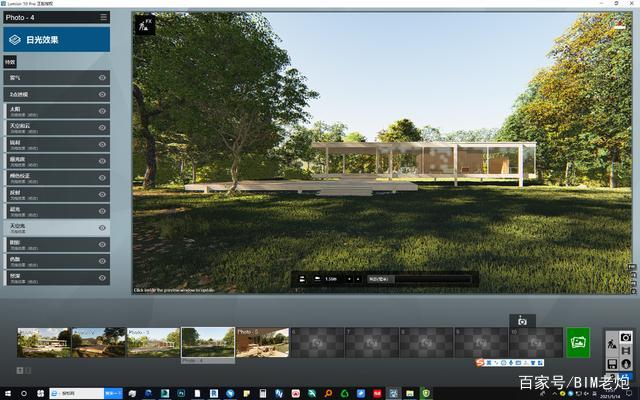Open the Windows Start menu

click(8, 393)
